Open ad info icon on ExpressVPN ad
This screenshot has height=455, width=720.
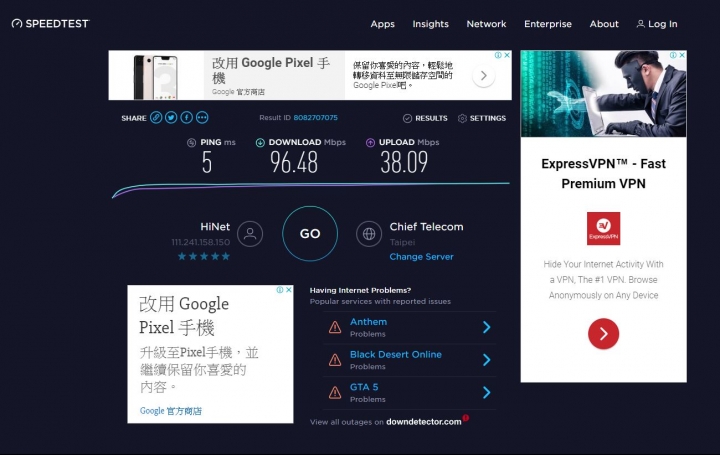click(x=673, y=55)
